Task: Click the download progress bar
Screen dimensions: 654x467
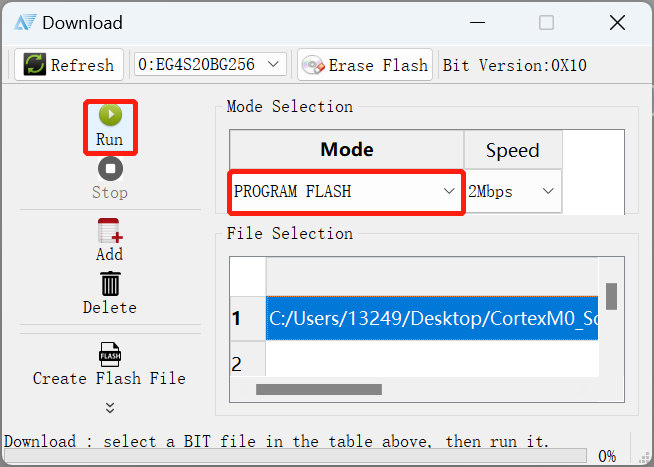Action: coord(294,455)
